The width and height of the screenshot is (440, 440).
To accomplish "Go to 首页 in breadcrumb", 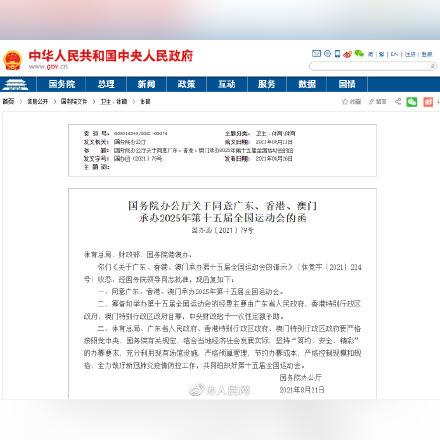I will (8, 101).
